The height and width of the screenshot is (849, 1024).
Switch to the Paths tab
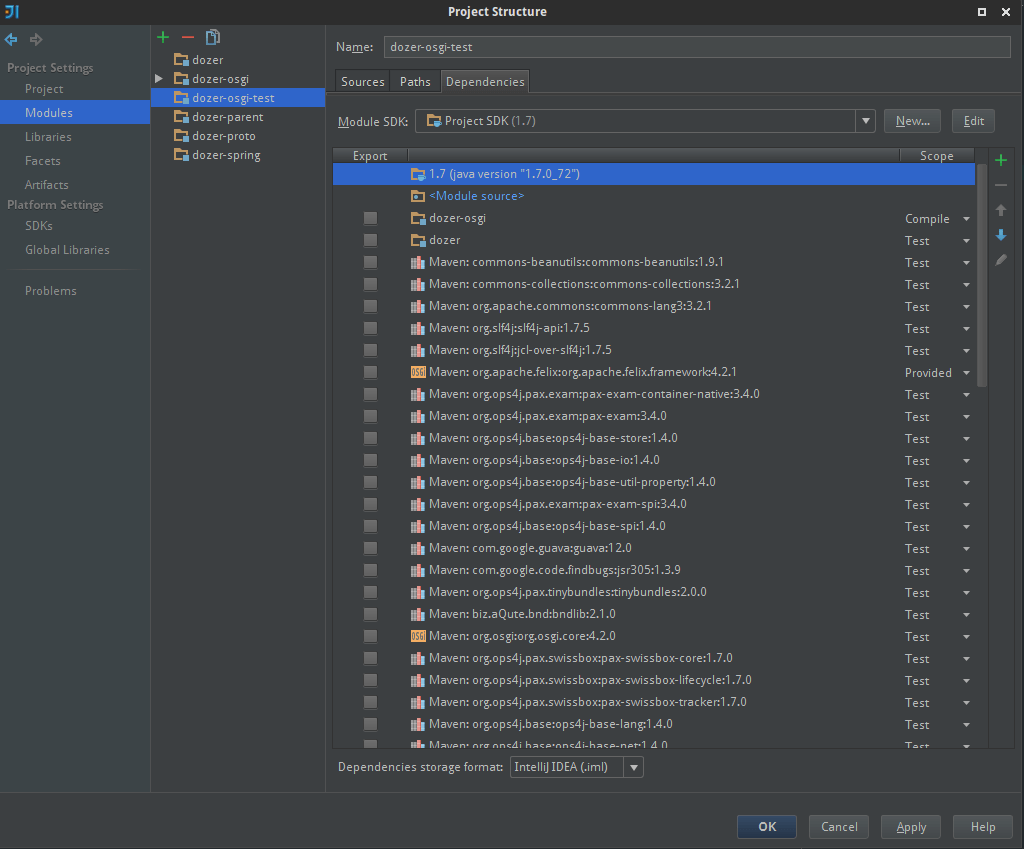pyautogui.click(x=415, y=82)
